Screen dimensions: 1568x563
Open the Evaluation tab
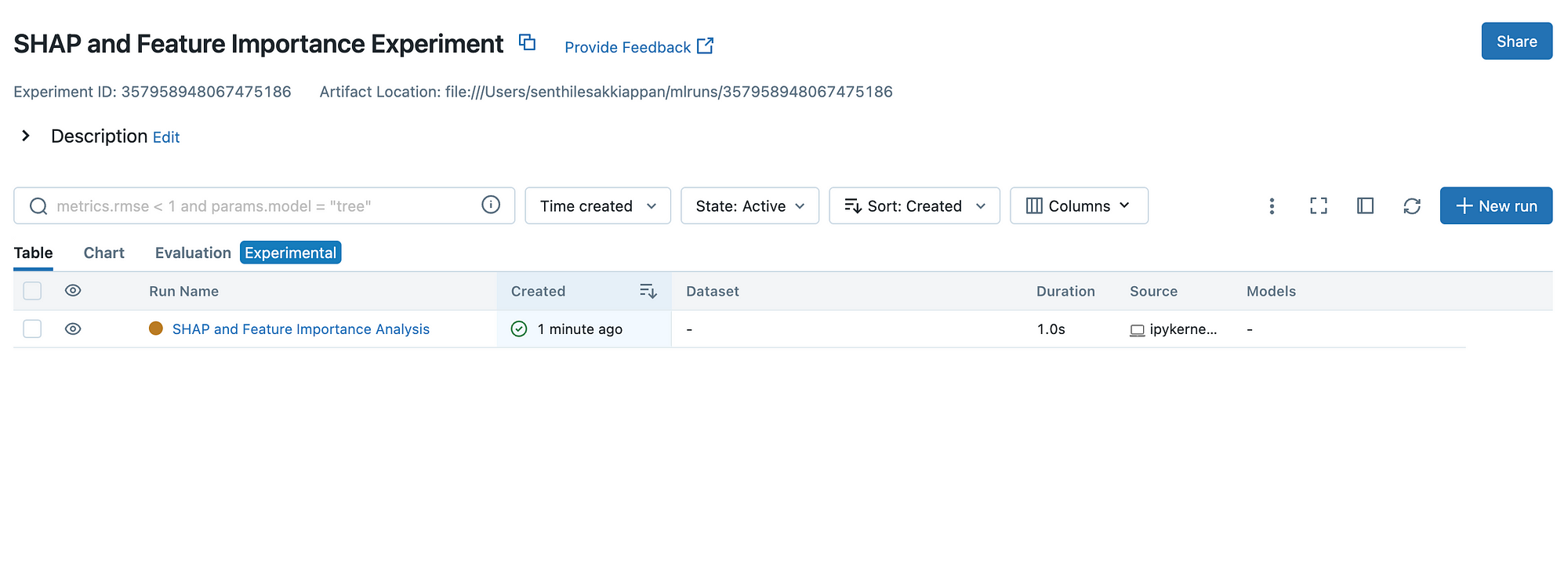pyautogui.click(x=192, y=252)
